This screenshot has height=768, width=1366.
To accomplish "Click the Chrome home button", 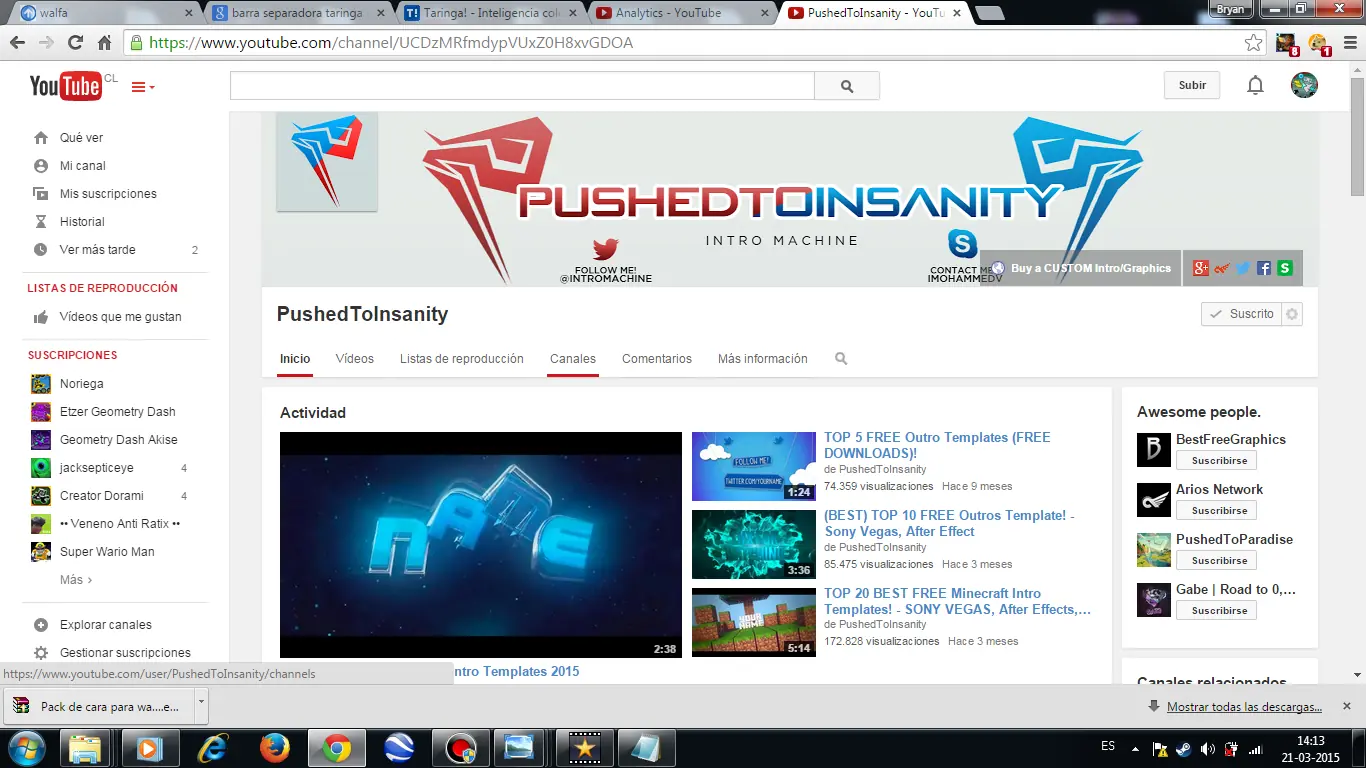I will [105, 43].
